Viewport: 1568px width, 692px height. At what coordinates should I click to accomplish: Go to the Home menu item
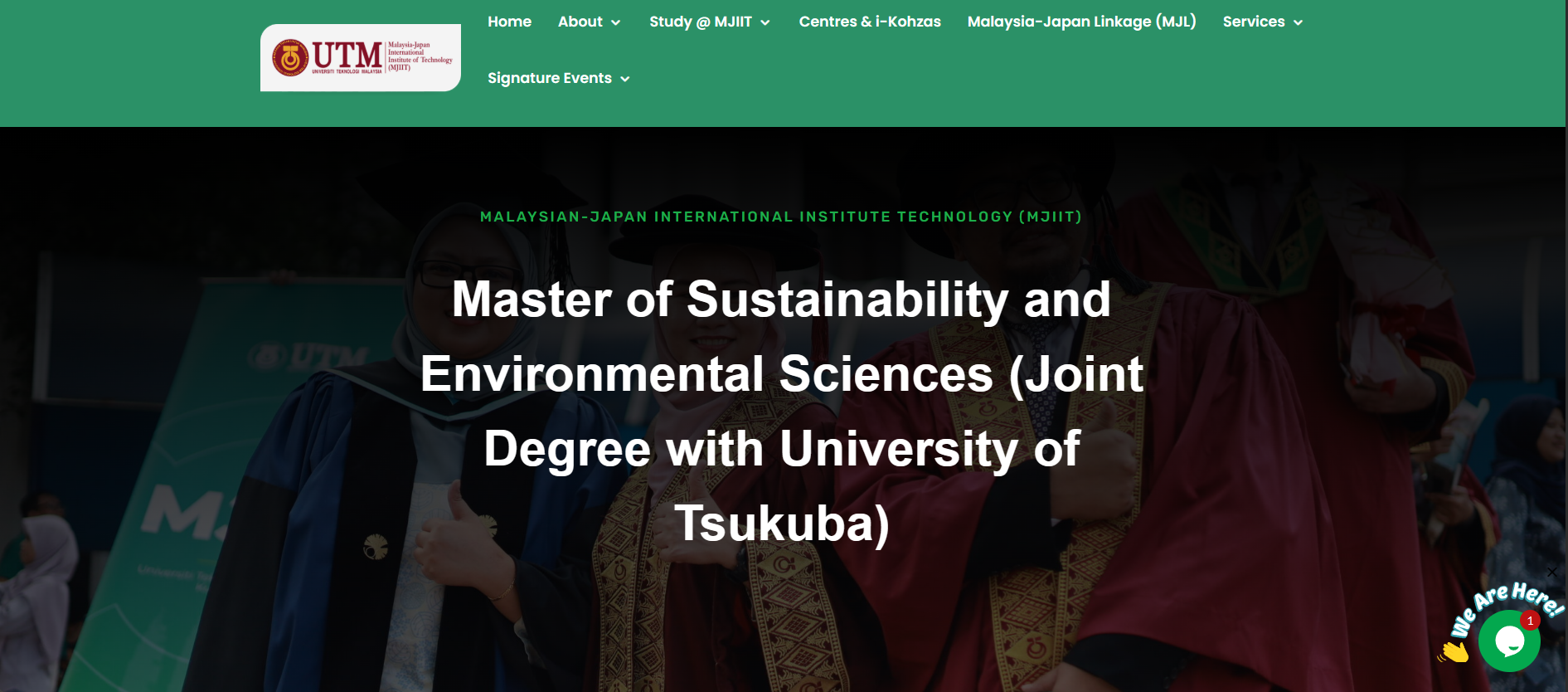[509, 22]
